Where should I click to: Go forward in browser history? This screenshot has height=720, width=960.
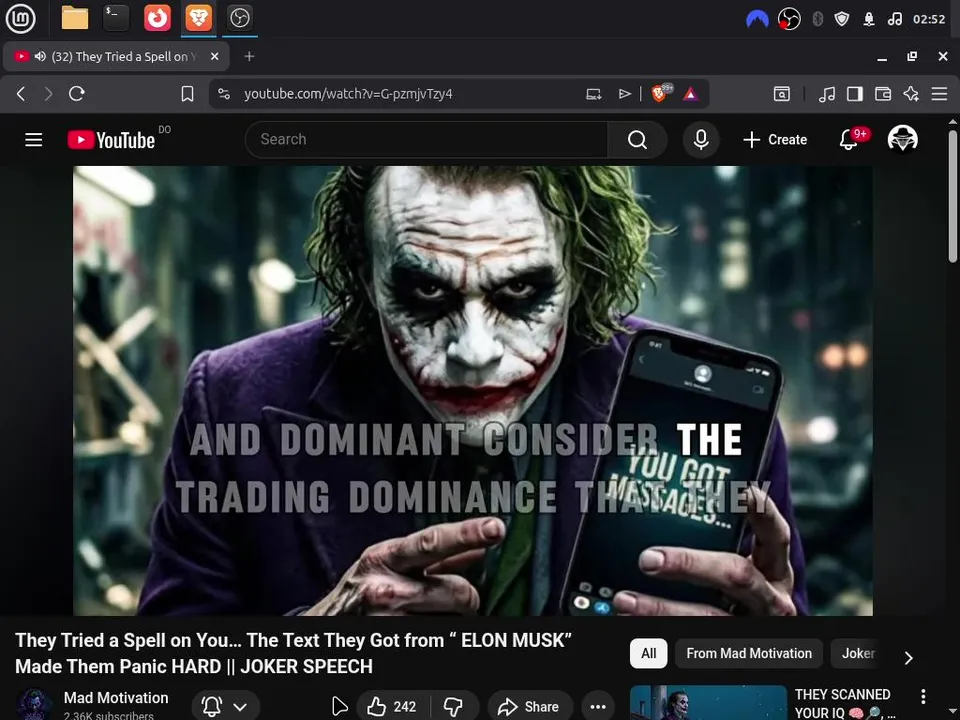coord(48,94)
